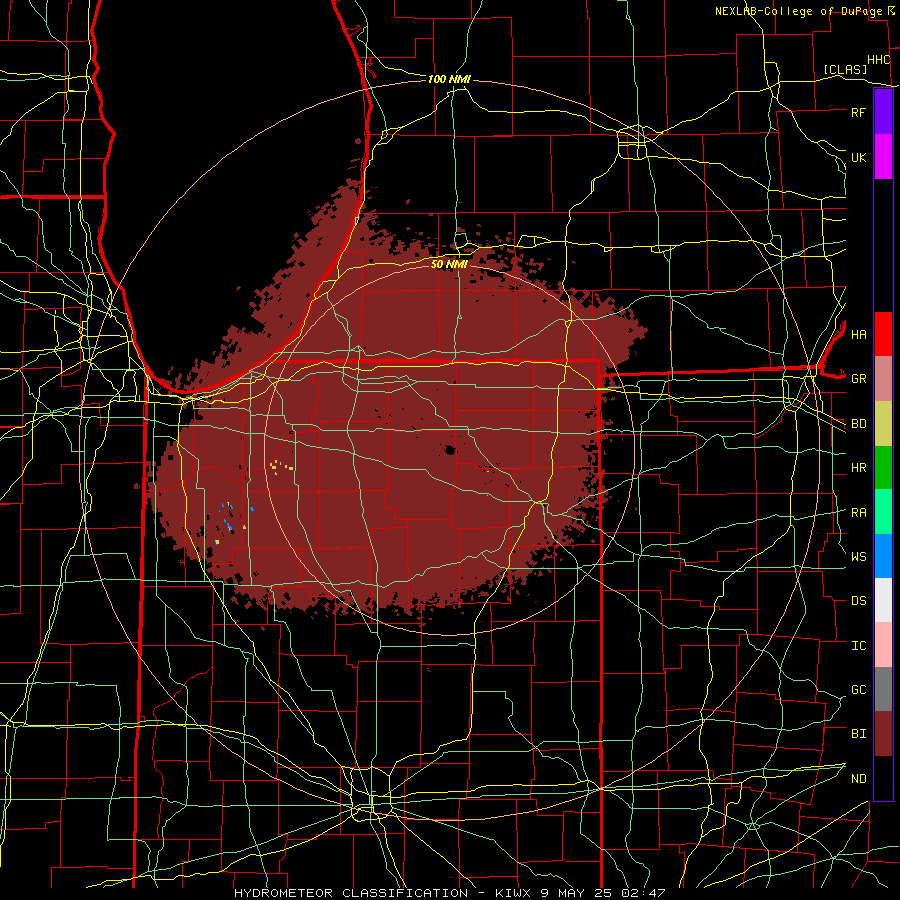The image size is (900, 900).
Task: Click the DS white legend swatch
Action: click(883, 600)
